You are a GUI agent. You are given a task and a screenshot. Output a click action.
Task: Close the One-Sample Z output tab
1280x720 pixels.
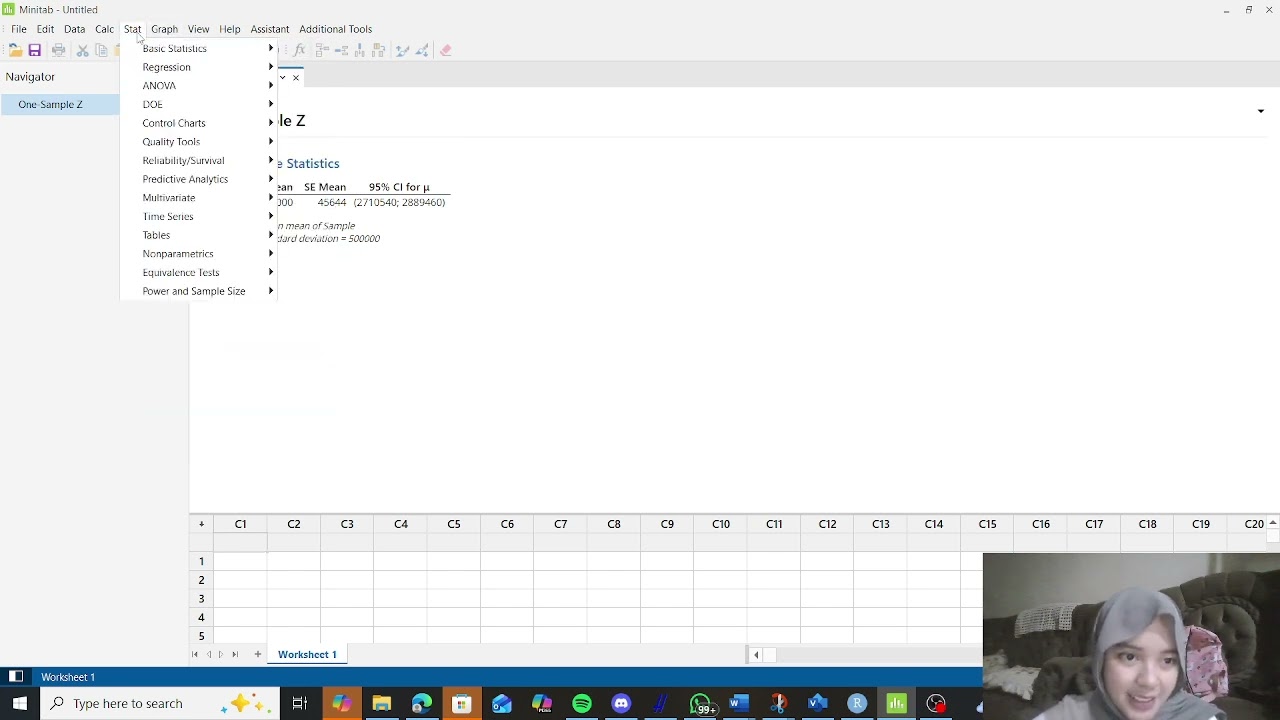pos(296,77)
